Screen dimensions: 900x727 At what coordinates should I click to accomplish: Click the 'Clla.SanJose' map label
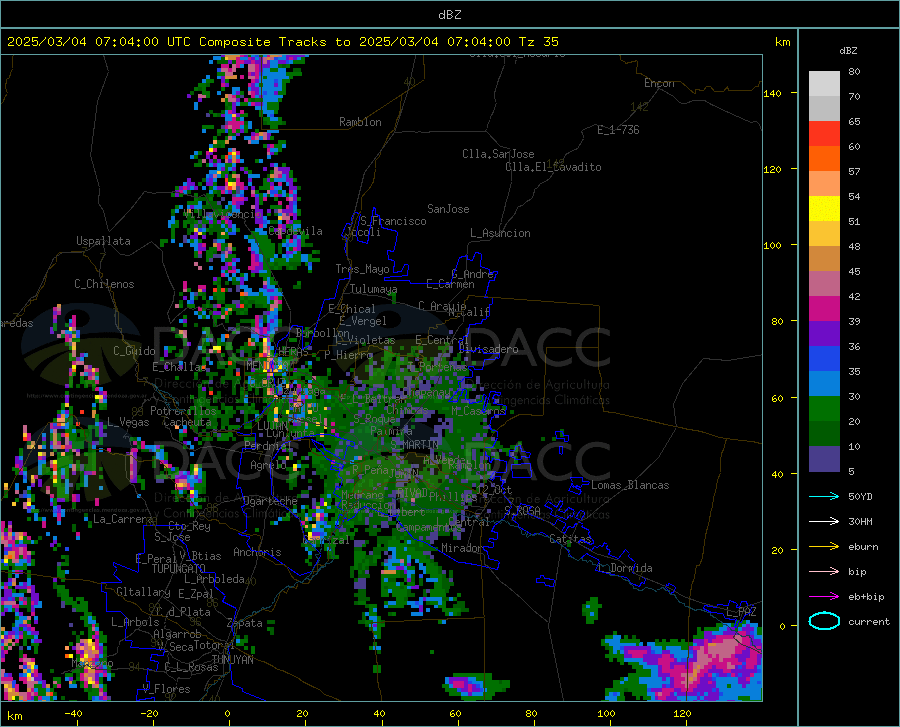pyautogui.click(x=498, y=154)
